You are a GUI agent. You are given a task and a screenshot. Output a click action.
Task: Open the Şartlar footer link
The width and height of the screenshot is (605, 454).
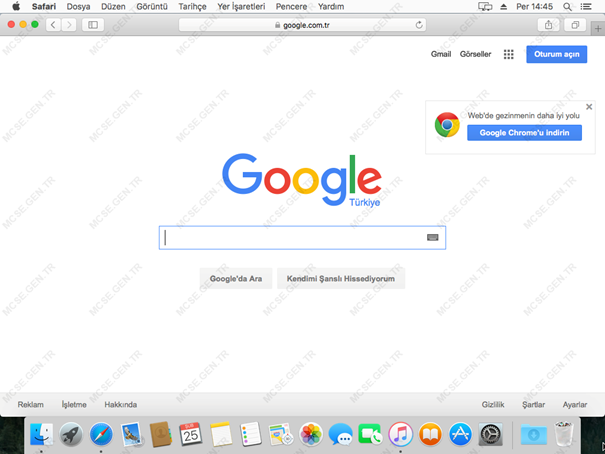533,405
